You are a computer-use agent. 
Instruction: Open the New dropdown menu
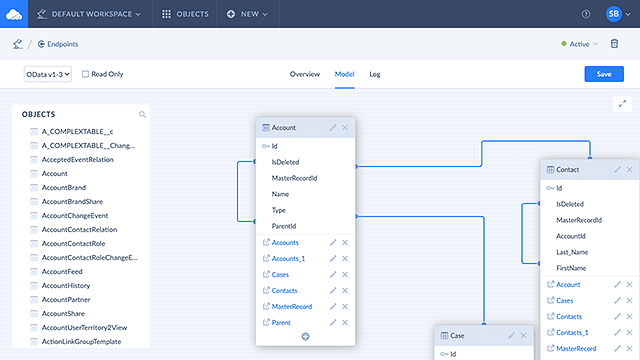[x=247, y=14]
